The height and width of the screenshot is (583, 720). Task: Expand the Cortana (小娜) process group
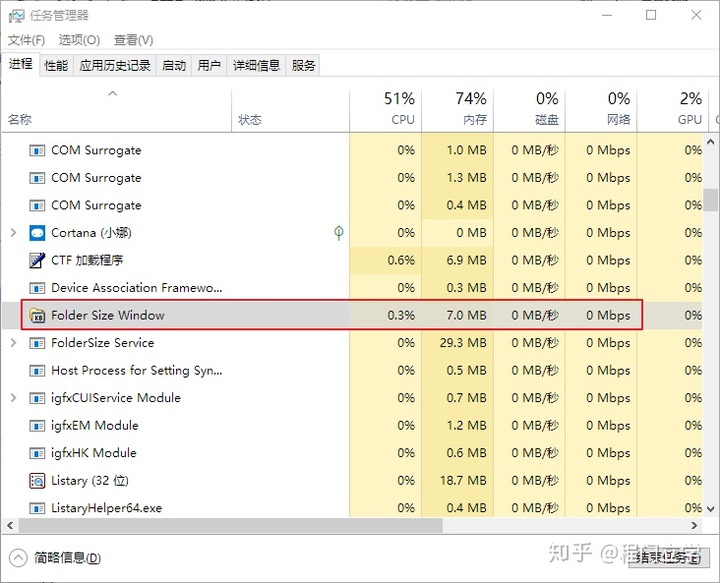[14, 233]
